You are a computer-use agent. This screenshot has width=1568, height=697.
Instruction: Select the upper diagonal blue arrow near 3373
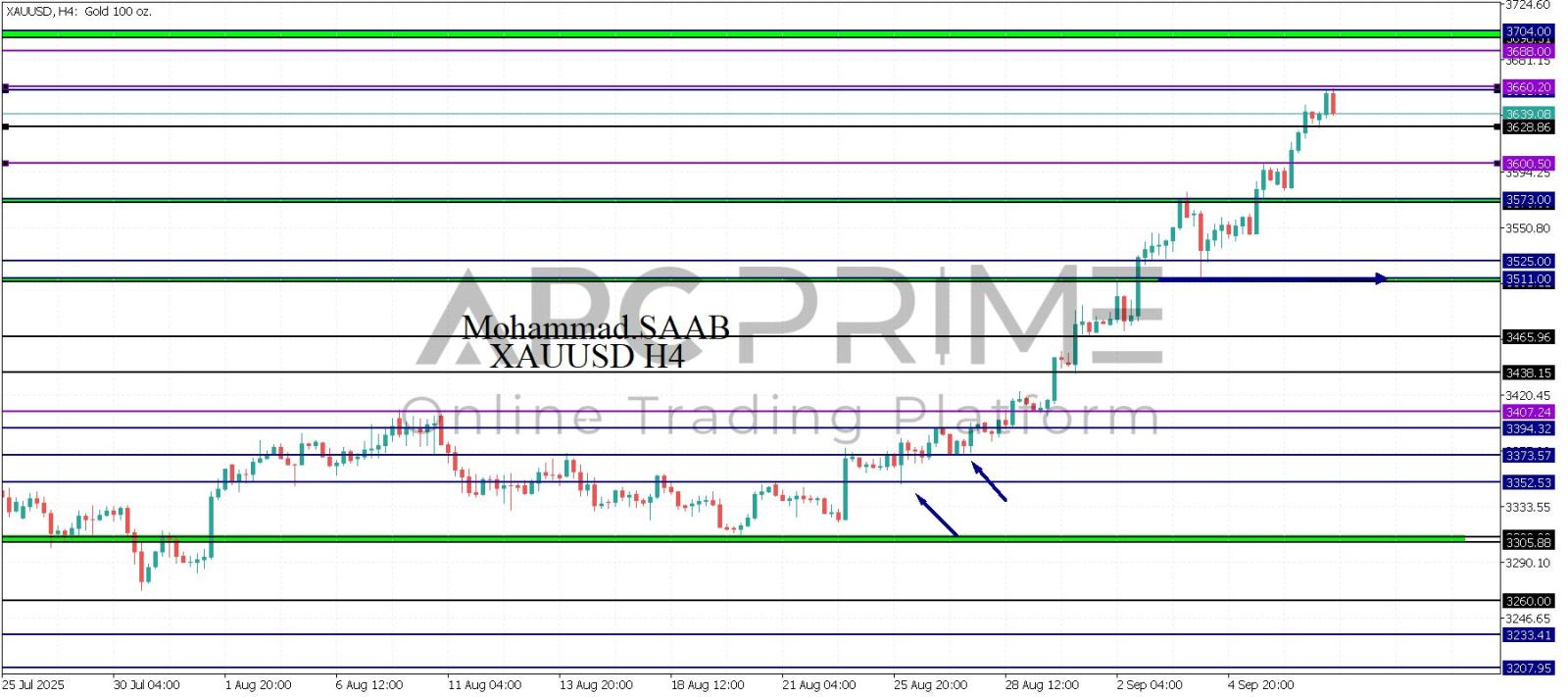pos(989,481)
